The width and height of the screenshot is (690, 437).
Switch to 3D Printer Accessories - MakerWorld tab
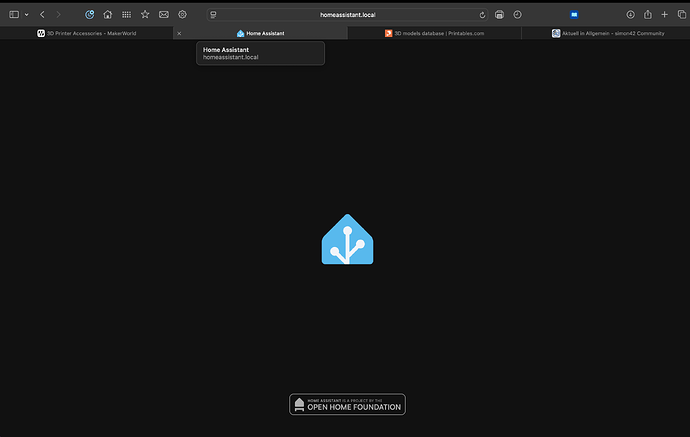click(87, 33)
